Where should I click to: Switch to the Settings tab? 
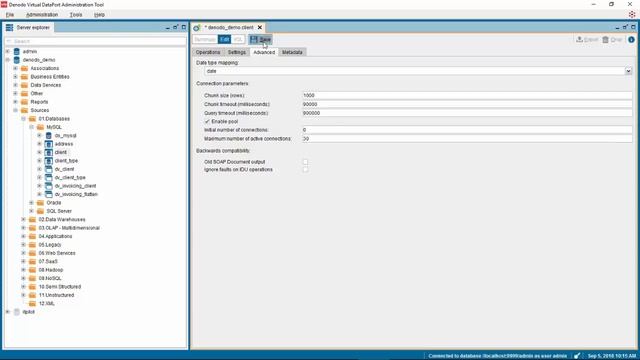(237, 52)
